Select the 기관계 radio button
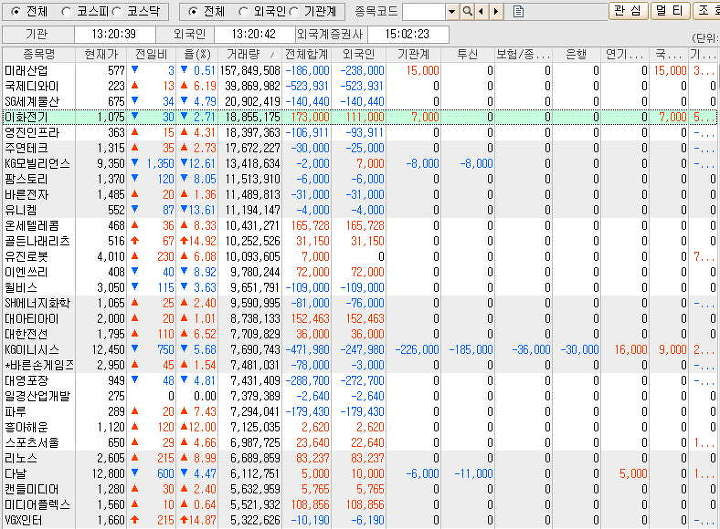The width and height of the screenshot is (720, 529). [294, 11]
